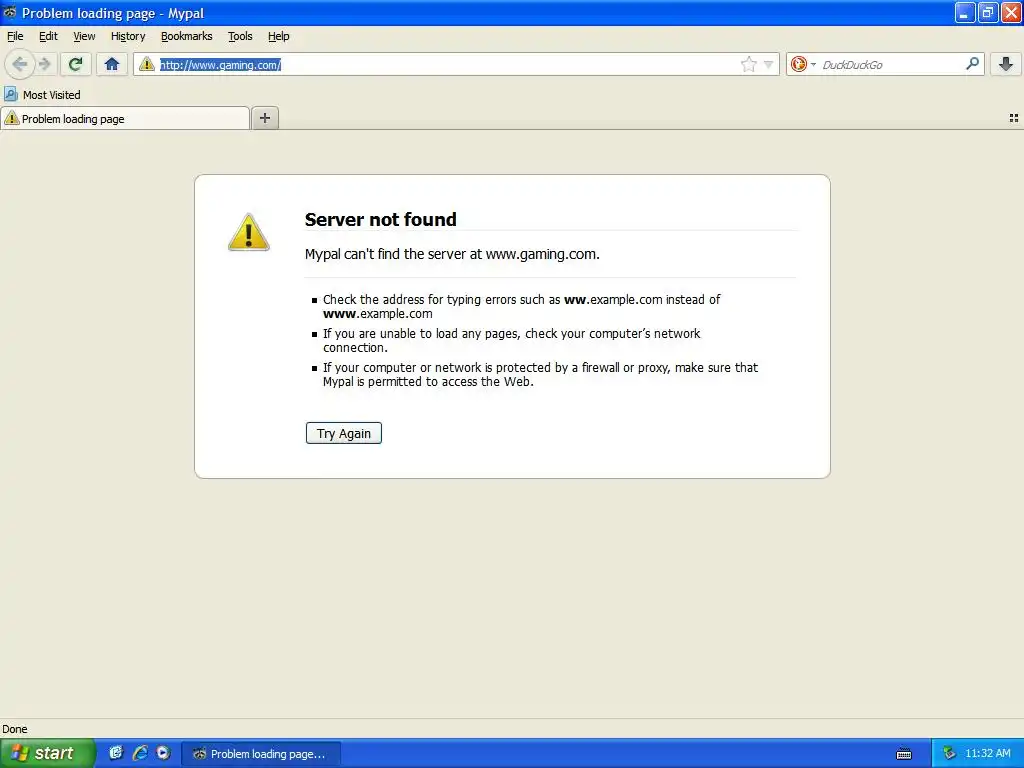1024x768 pixels.
Task: Click the large yellow warning triangle on error page
Action: point(249,232)
